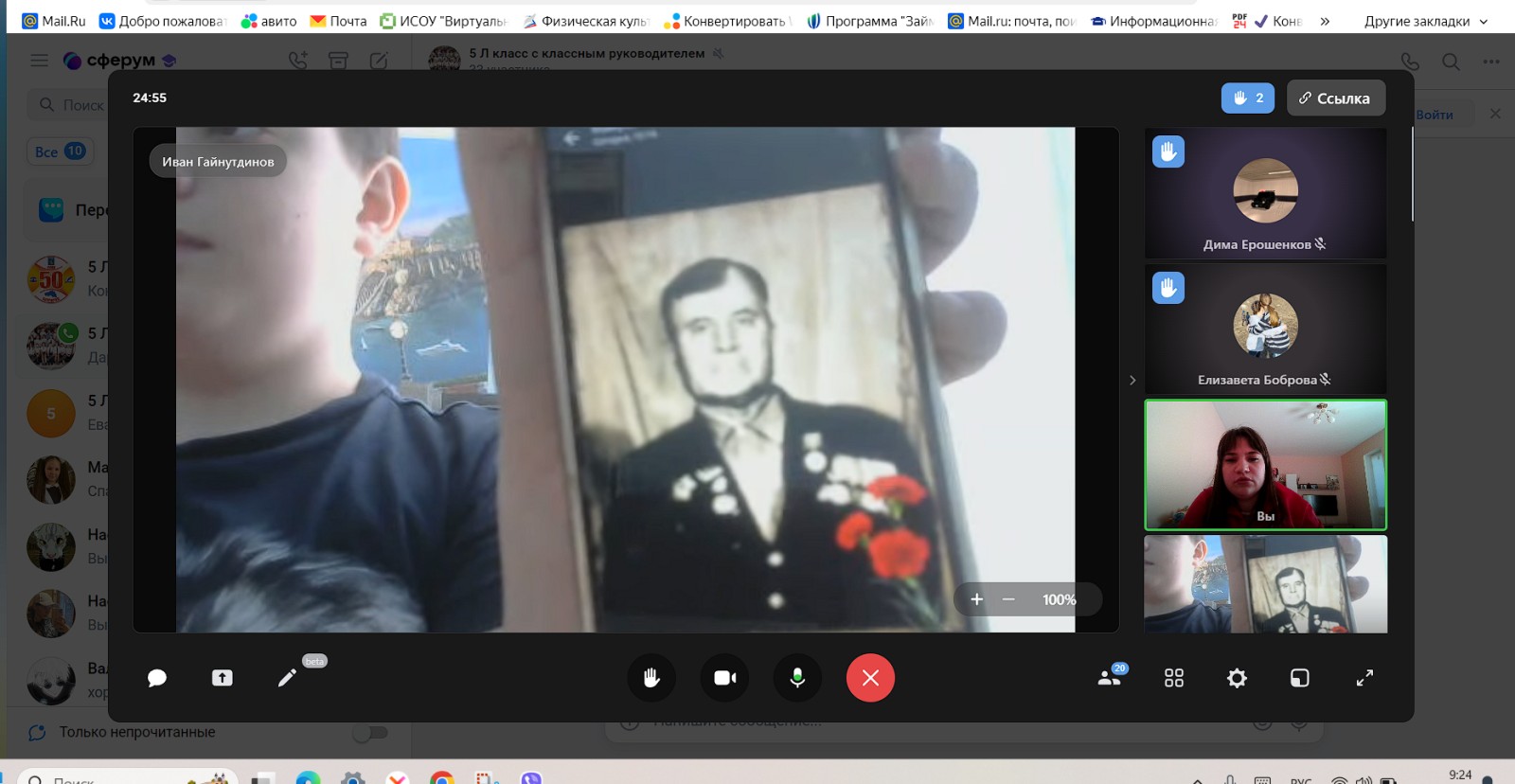Image resolution: width=1515 pixels, height=784 pixels.
Task: Click the Войти link
Action: 1435,115
